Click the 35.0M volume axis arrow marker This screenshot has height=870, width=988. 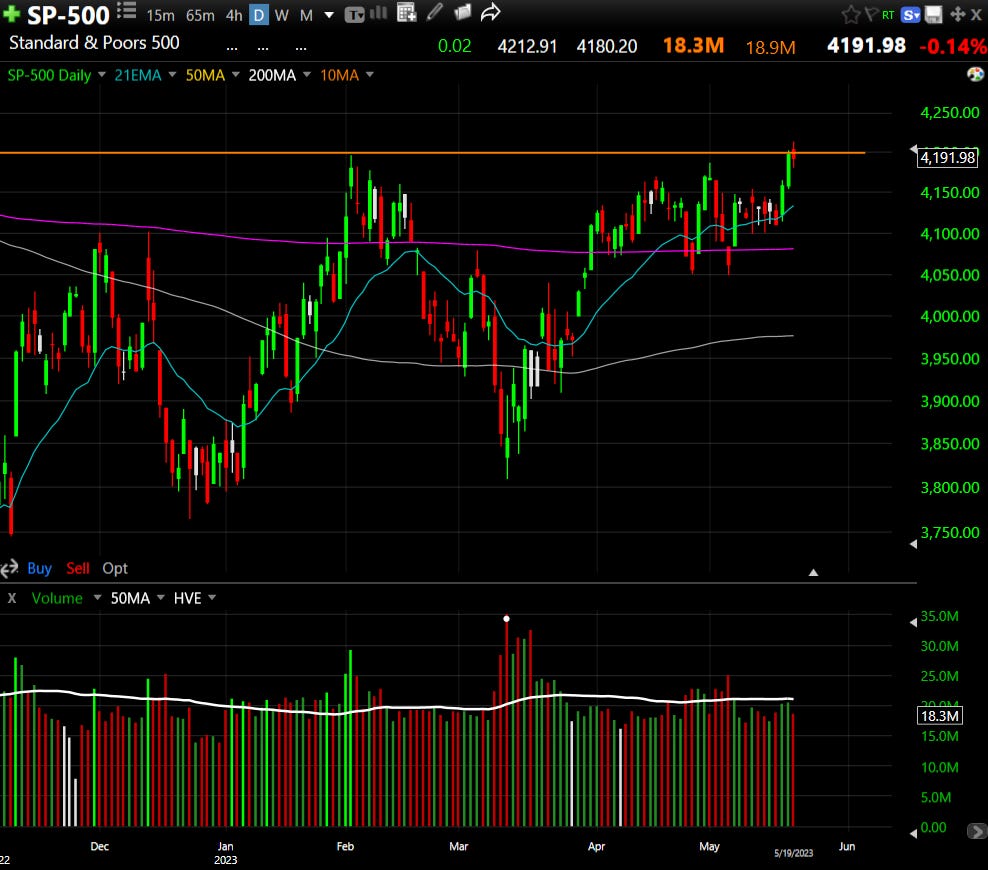913,622
